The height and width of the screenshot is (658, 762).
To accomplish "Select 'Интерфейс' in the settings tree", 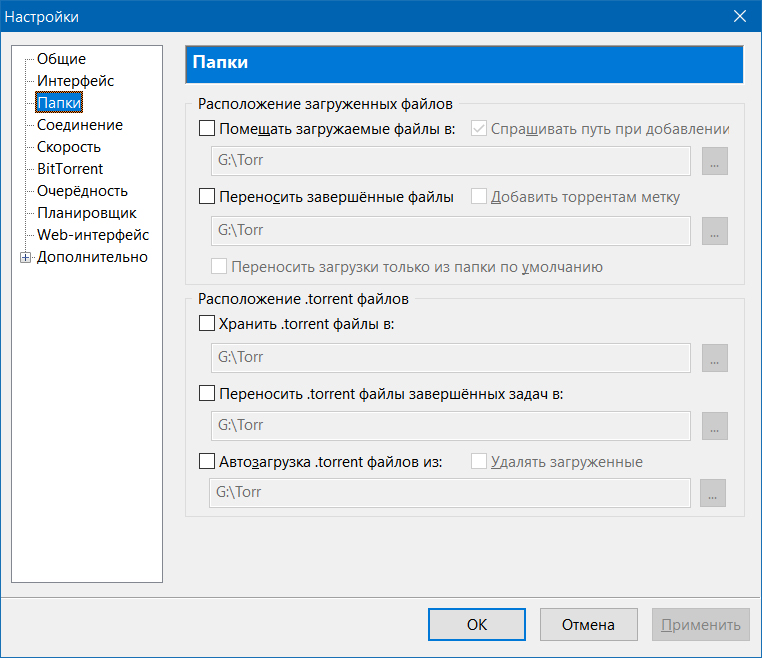I will tap(75, 81).
